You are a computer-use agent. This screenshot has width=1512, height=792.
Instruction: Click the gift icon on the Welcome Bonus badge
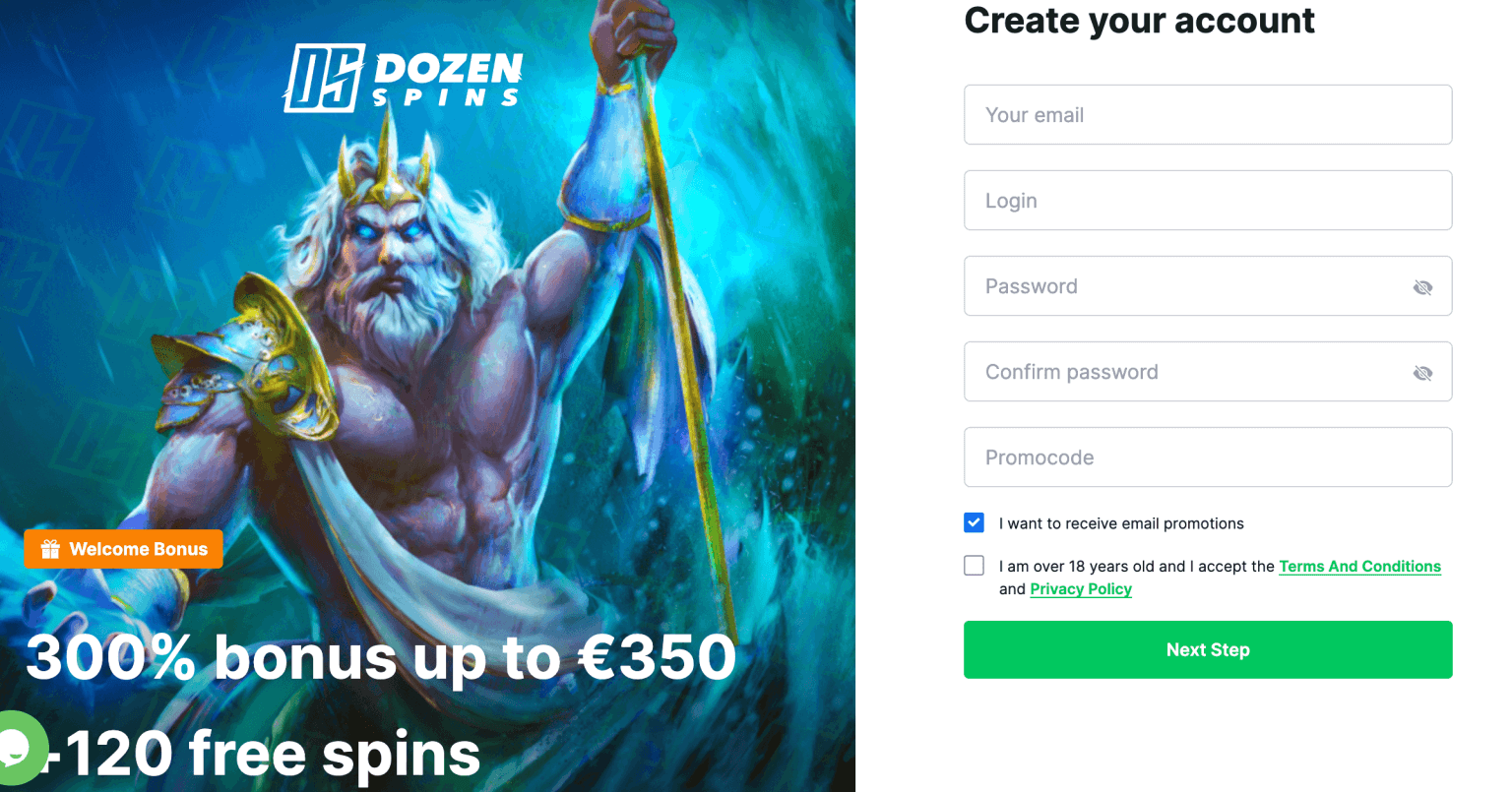(50, 549)
